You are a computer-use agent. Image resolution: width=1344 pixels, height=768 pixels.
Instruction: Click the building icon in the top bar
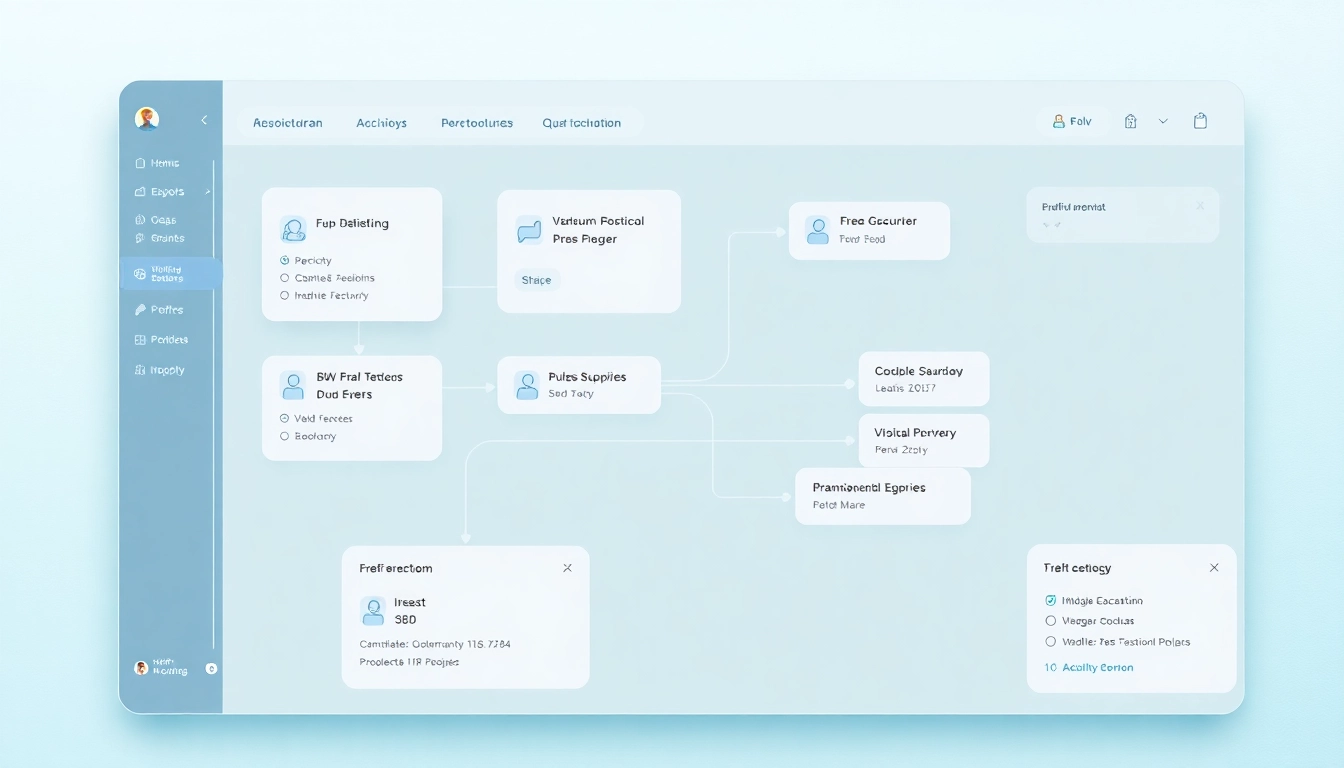point(1131,121)
